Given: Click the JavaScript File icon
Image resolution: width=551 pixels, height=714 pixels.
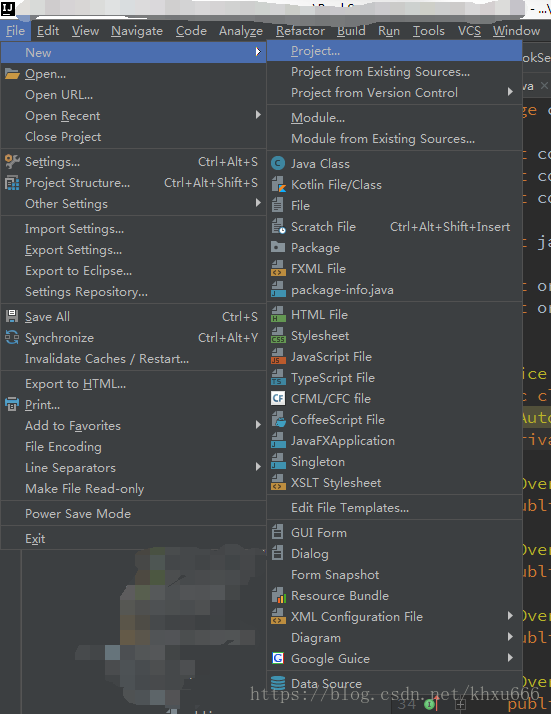Looking at the screenshot, I should pos(278,357).
